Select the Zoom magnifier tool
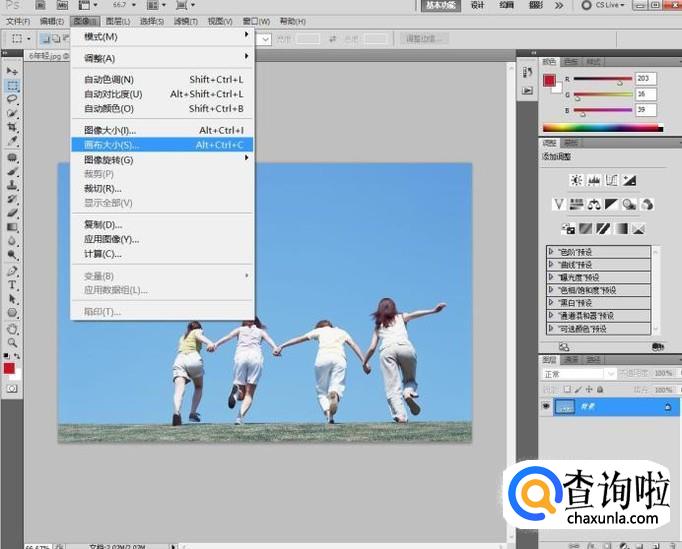This screenshot has height=549, width=682. click(13, 341)
